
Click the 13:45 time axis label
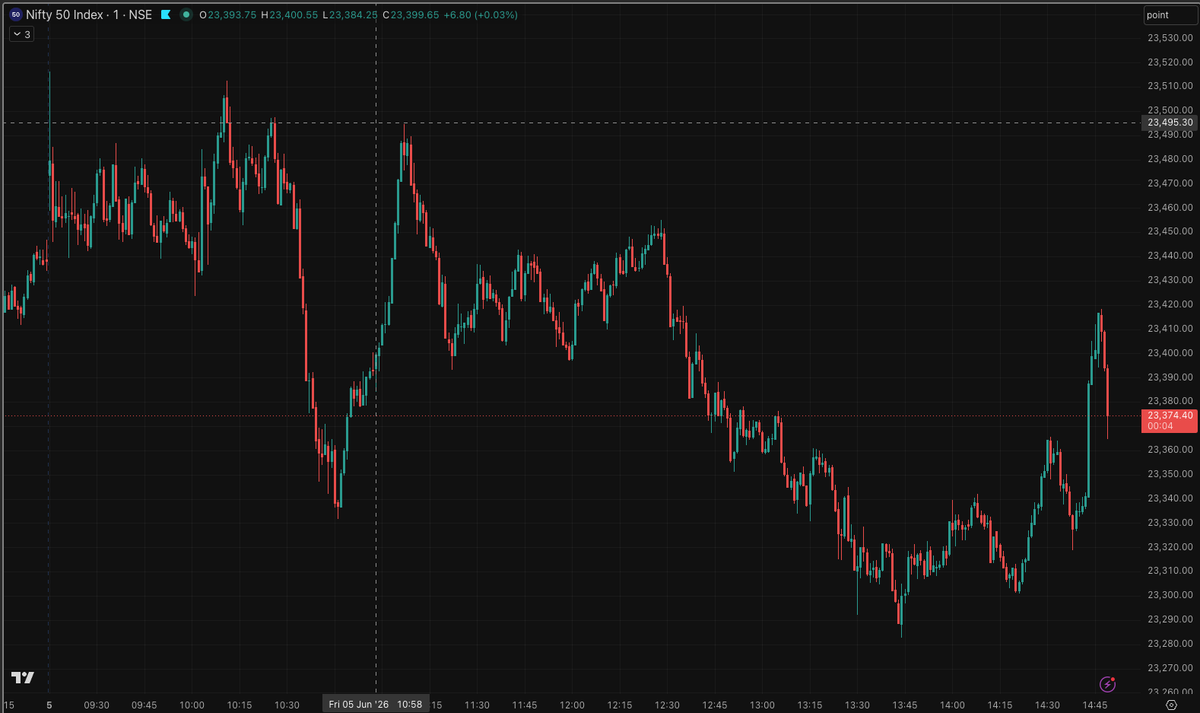point(904,704)
